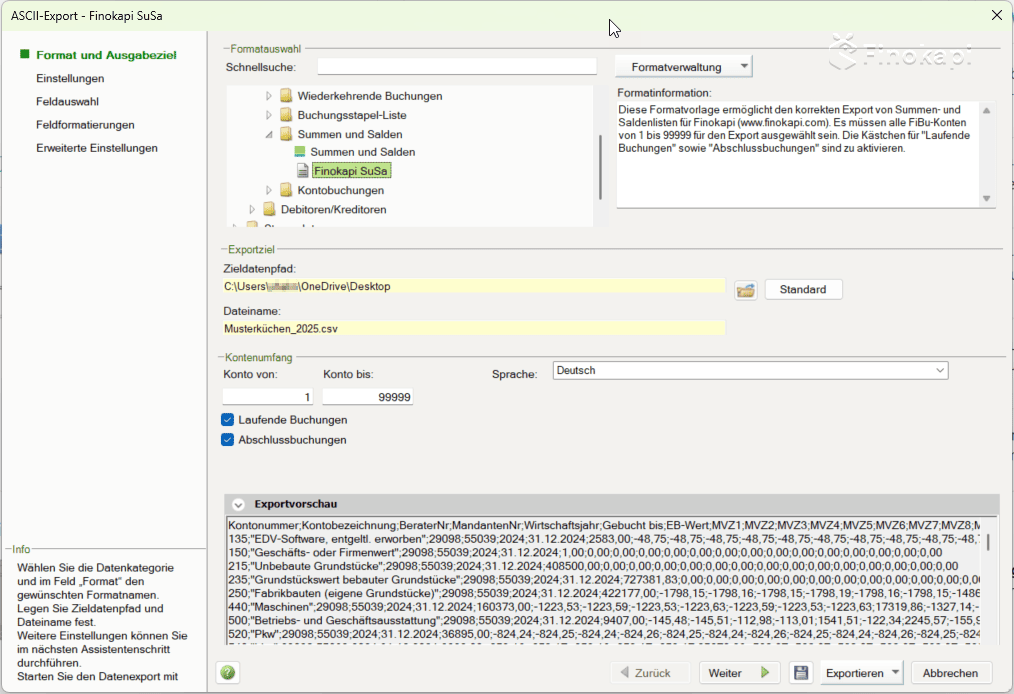This screenshot has width=1014, height=694.
Task: Click the Weiter button
Action: [x=739, y=673]
